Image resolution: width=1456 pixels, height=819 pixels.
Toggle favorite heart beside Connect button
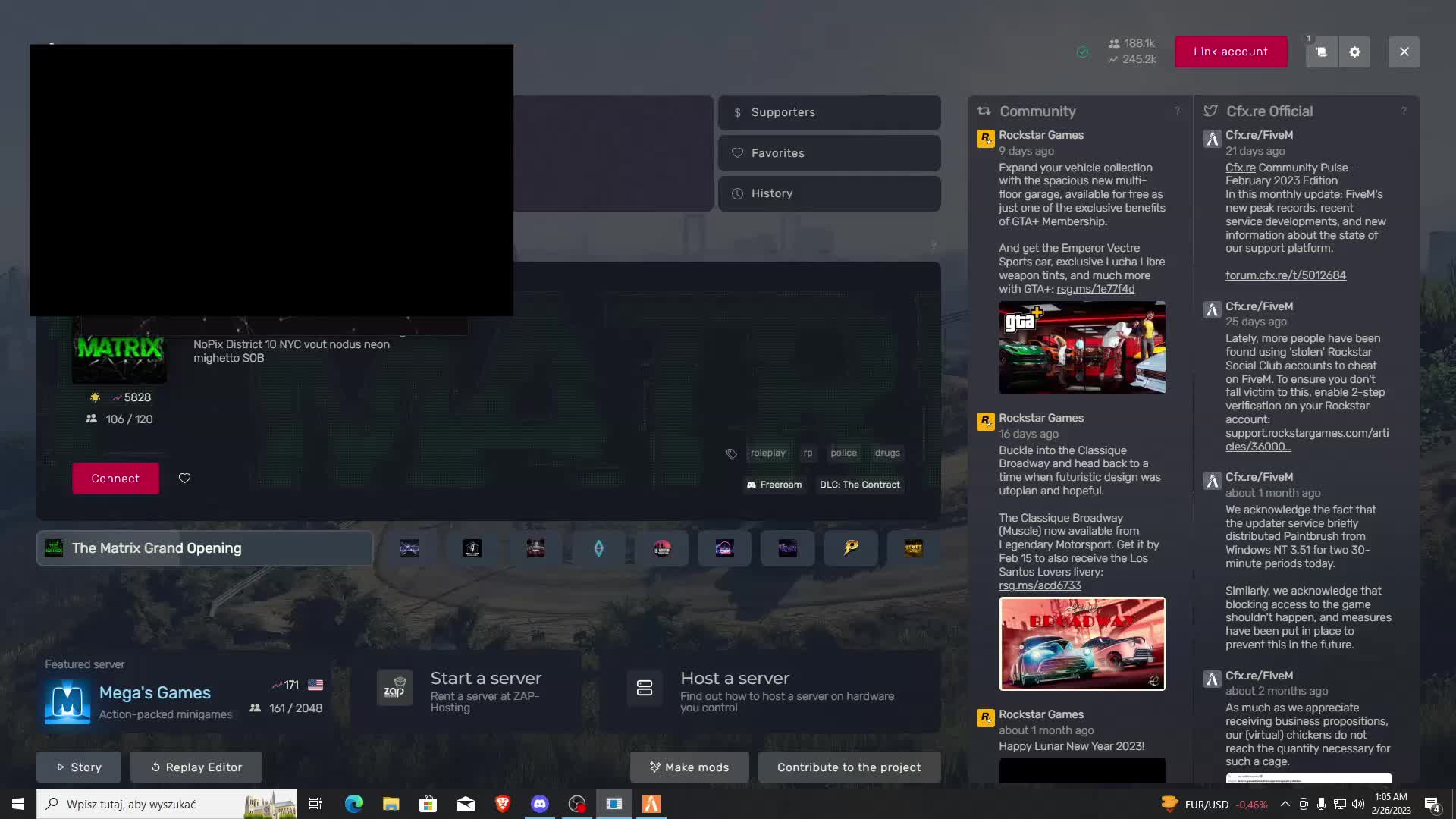click(184, 479)
